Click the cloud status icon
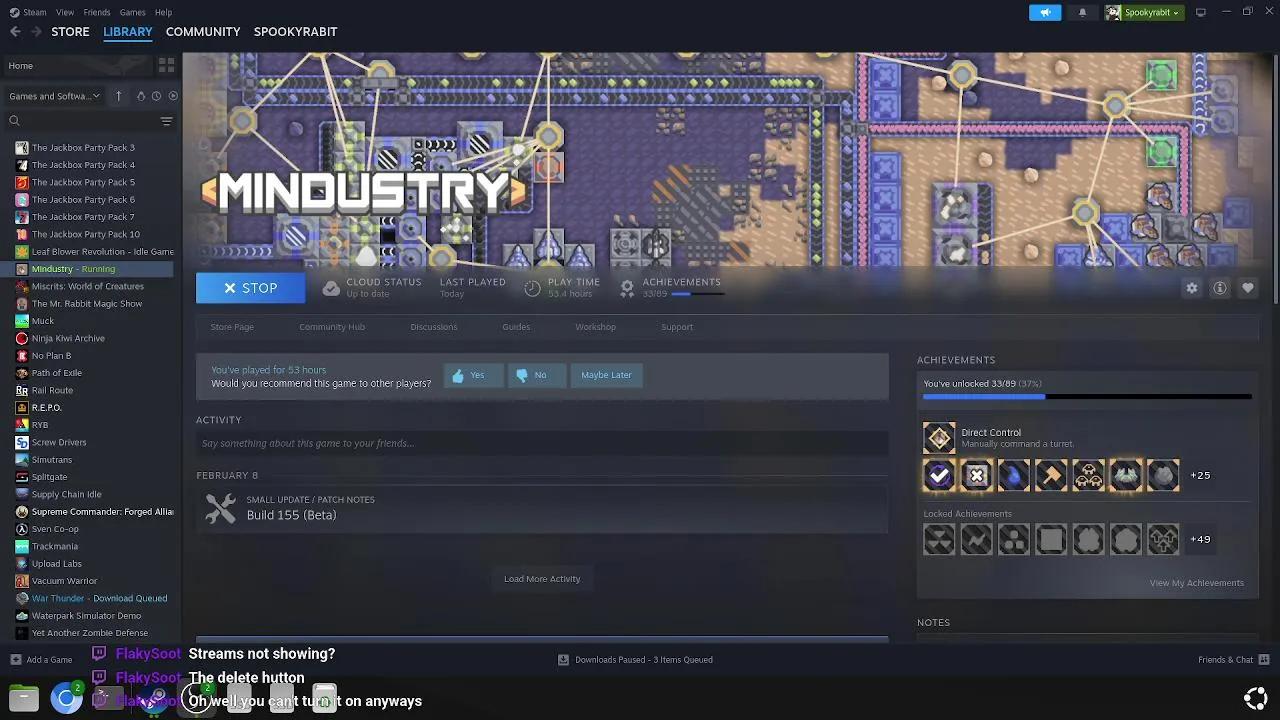 click(331, 288)
